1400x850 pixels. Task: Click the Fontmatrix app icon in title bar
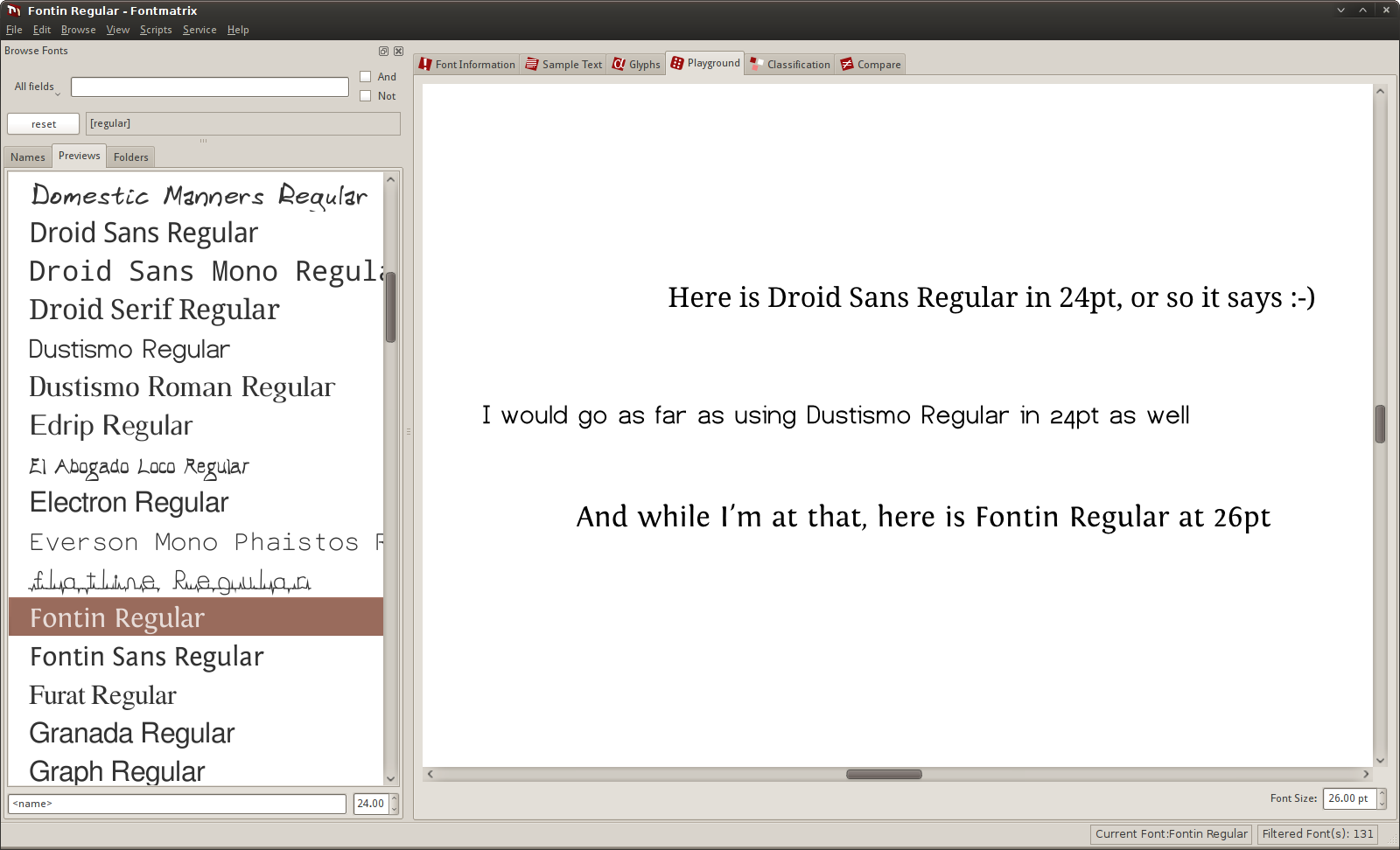click(14, 10)
